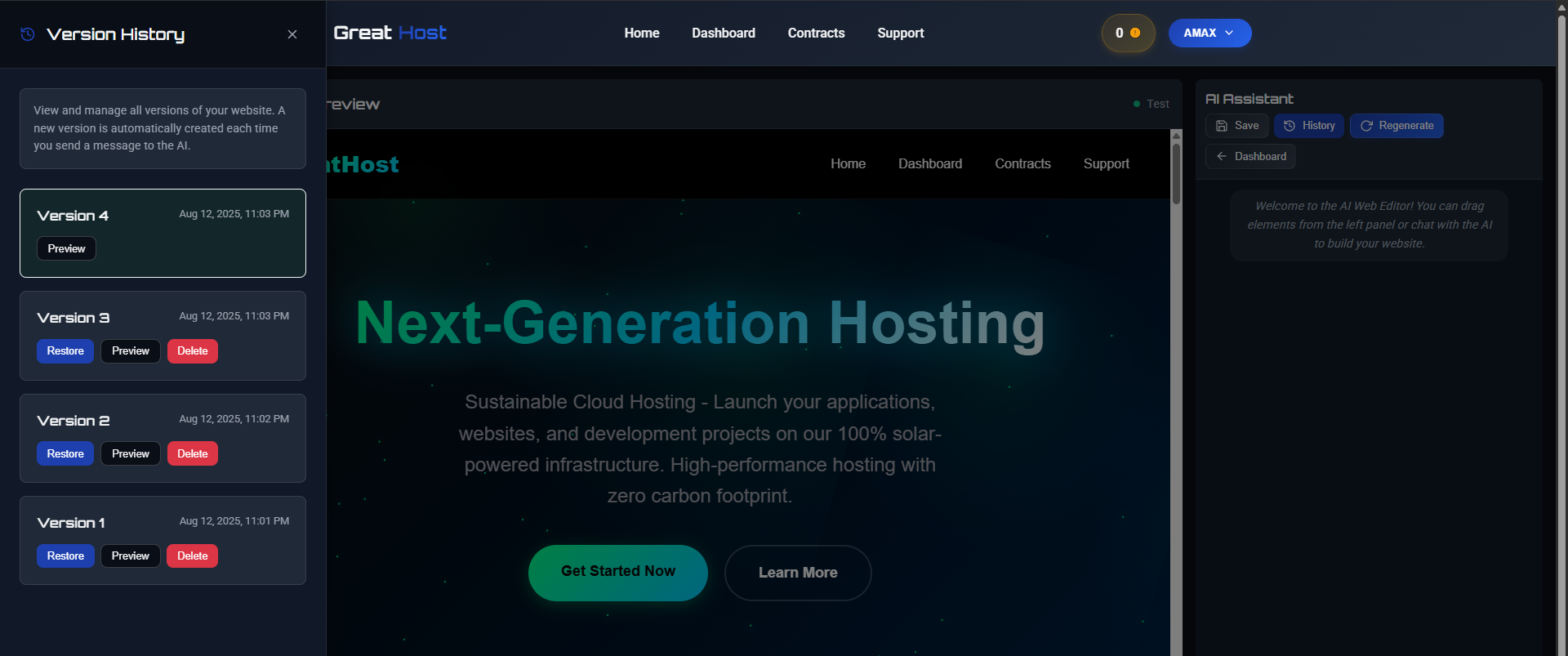
Task: Click the AI Assistant panel title
Action: pos(1249,99)
